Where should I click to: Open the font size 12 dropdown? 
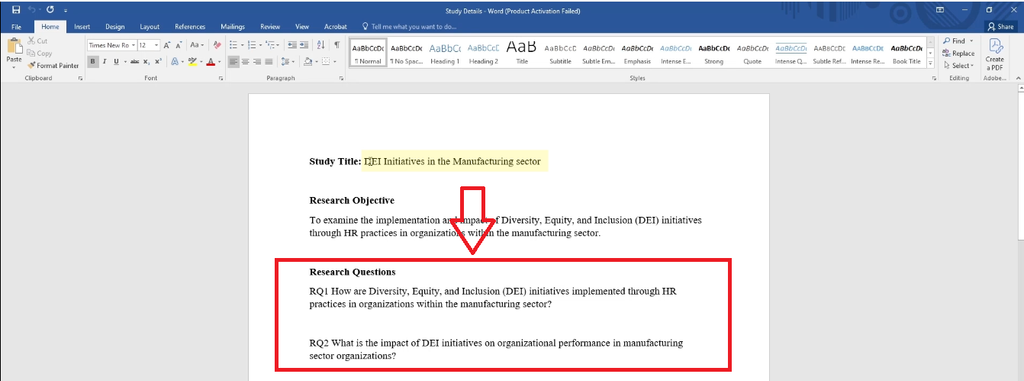pos(157,45)
